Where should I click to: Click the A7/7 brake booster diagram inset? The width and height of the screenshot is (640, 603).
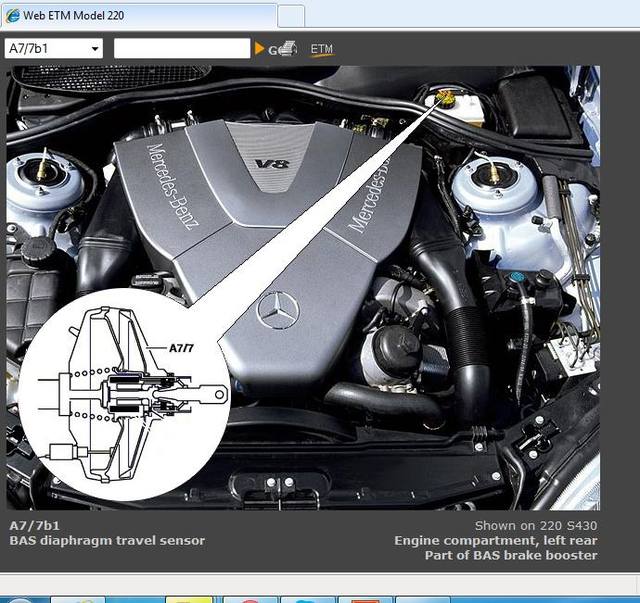click(124, 394)
